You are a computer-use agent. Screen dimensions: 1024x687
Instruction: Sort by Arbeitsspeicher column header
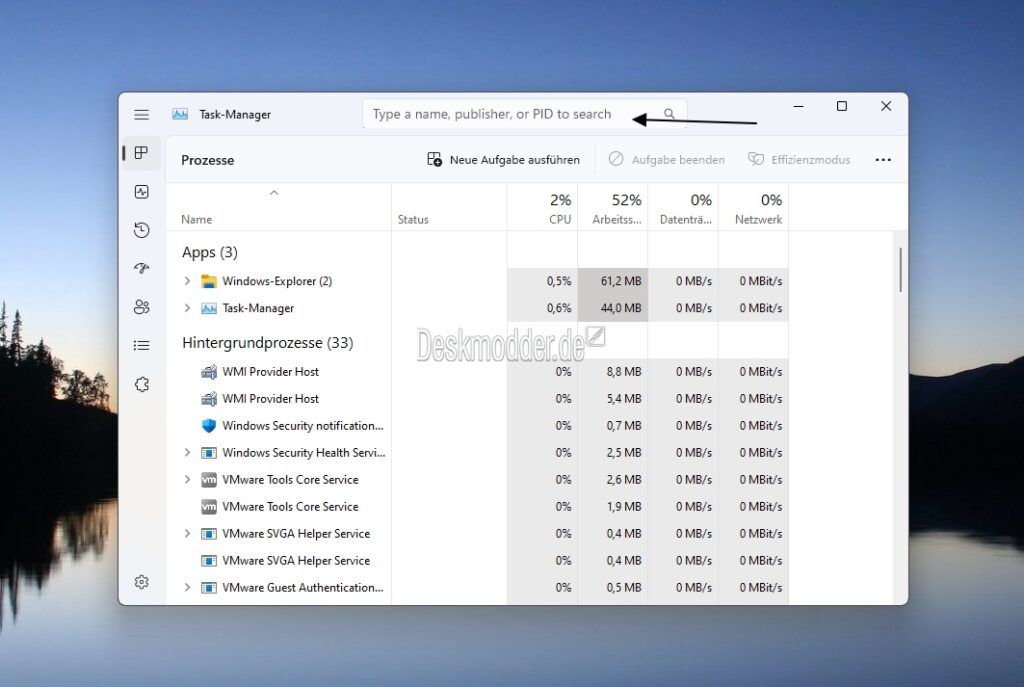(615, 208)
